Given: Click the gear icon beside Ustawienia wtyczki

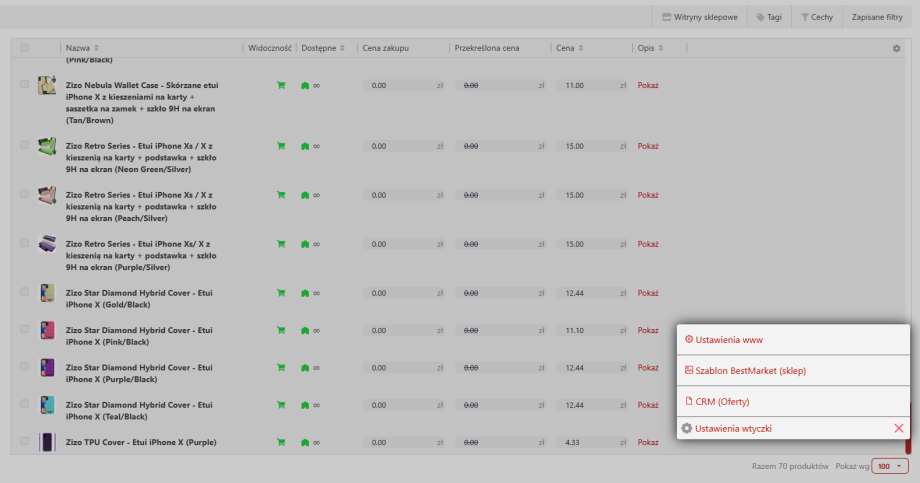Looking at the screenshot, I should 686,428.
